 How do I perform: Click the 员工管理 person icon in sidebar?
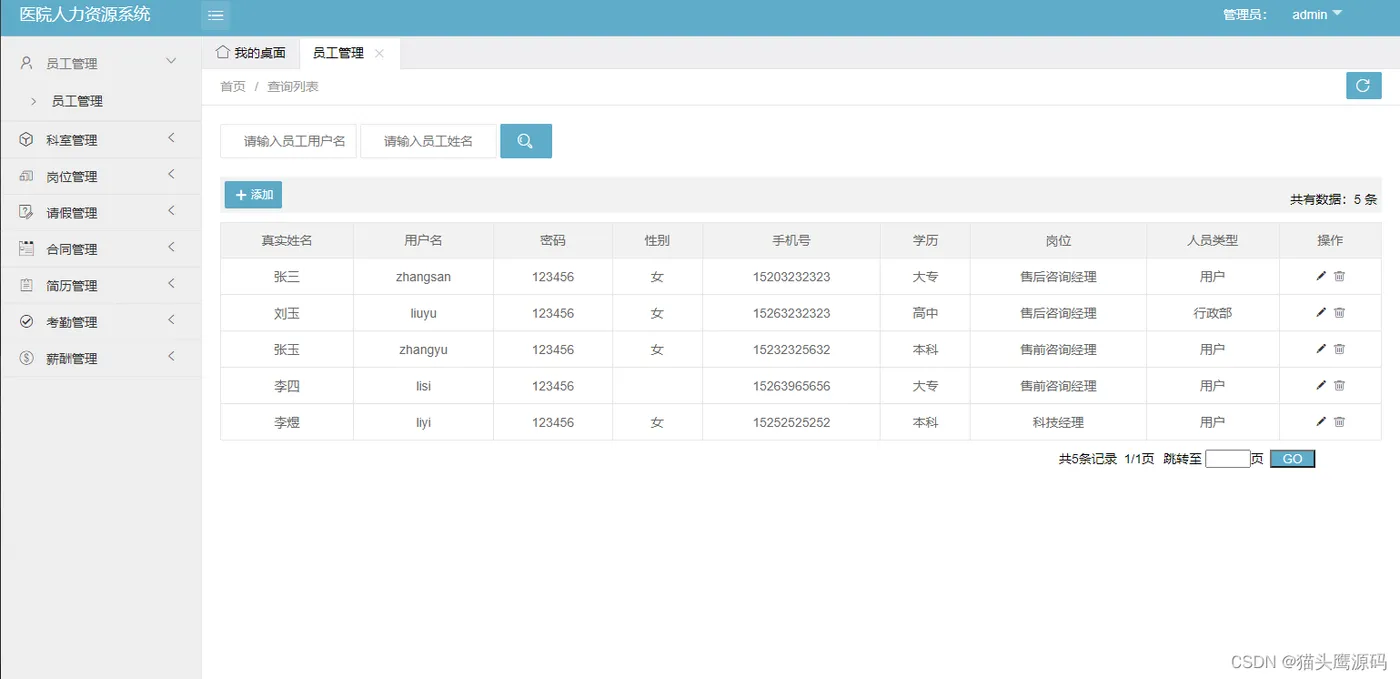pos(26,63)
